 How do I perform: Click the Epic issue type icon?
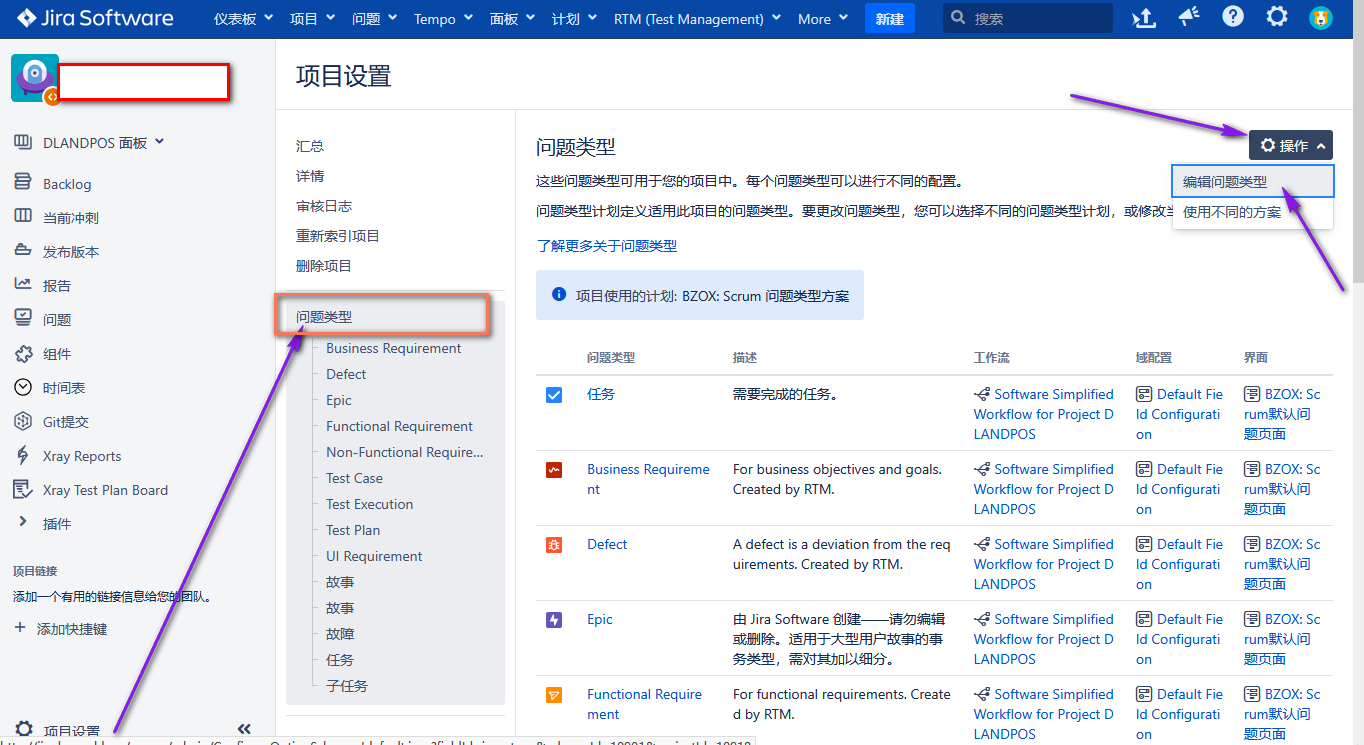(x=554, y=620)
